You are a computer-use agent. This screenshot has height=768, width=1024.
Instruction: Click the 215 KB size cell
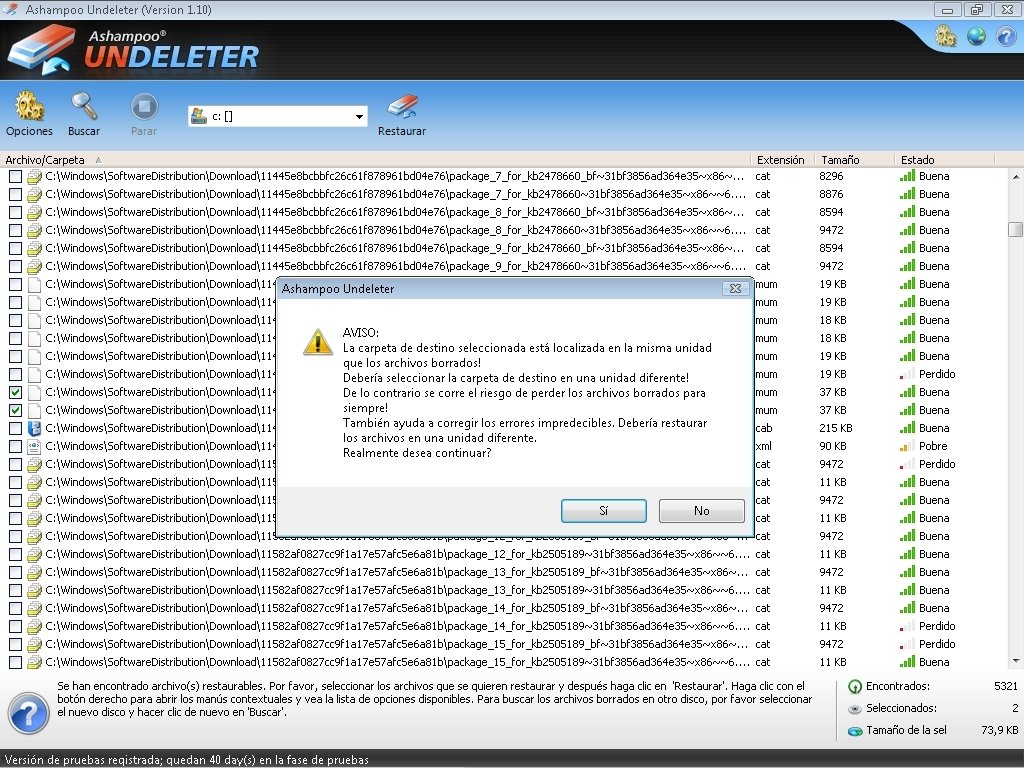coord(835,428)
